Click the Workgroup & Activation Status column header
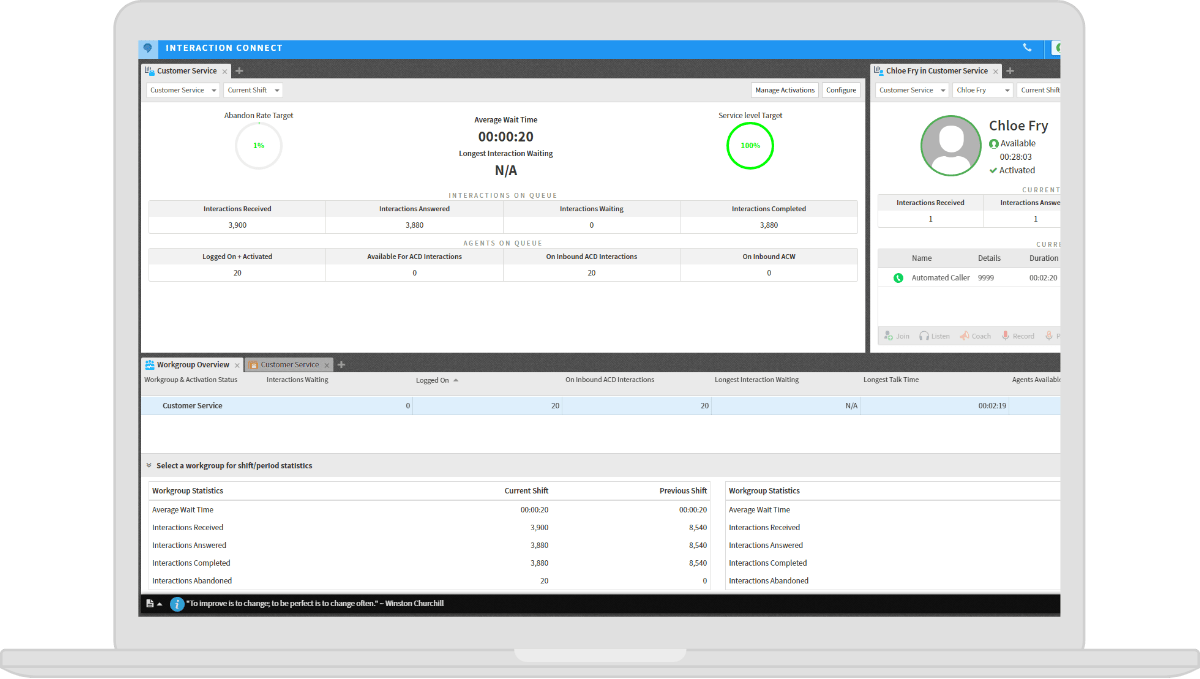Image resolution: width=1200 pixels, height=679 pixels. 191,380
